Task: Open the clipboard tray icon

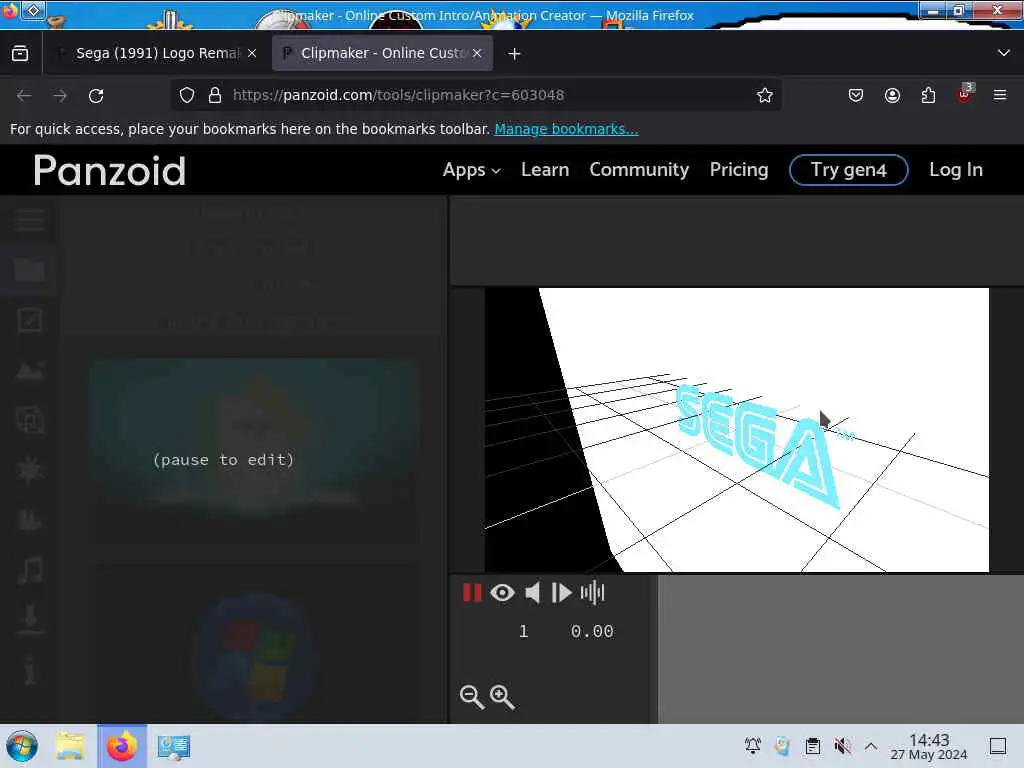Action: point(812,746)
